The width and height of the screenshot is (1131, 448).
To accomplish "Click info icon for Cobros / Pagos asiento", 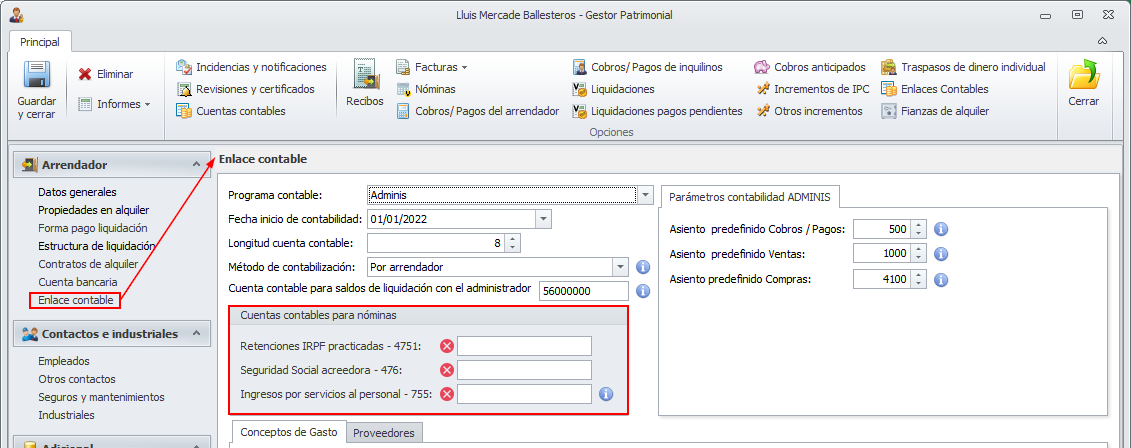I will (941, 229).
